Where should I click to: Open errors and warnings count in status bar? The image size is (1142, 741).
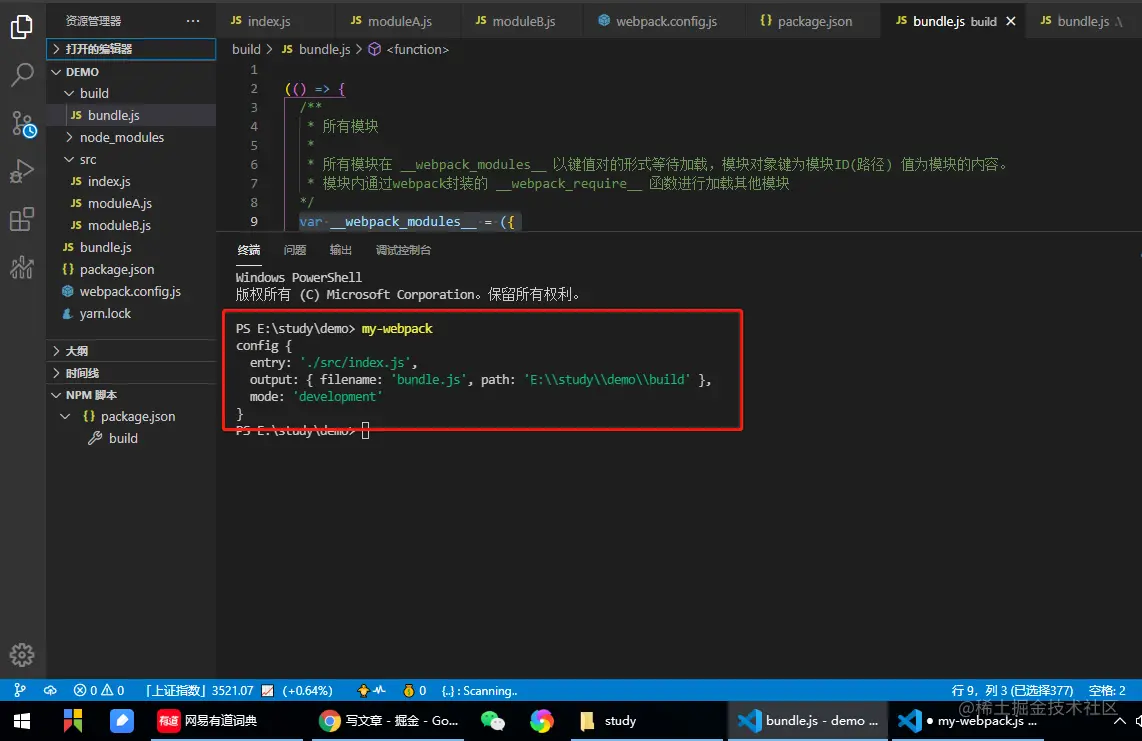coord(99,690)
